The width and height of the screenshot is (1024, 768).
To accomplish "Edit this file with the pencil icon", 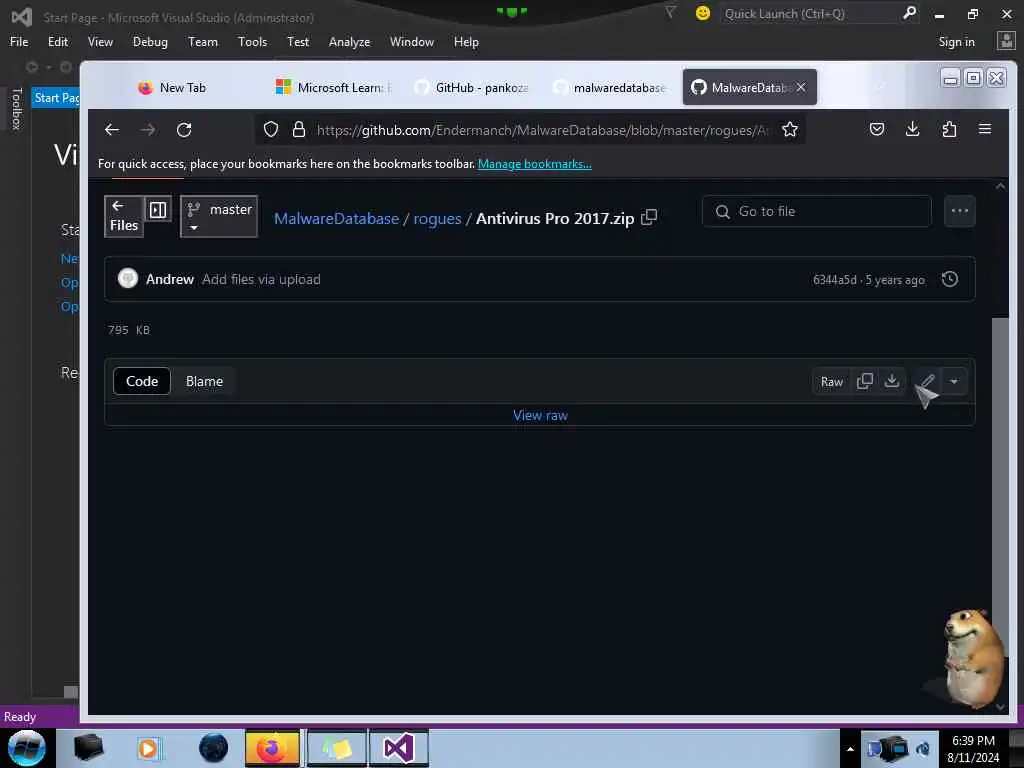I will click(x=927, y=381).
